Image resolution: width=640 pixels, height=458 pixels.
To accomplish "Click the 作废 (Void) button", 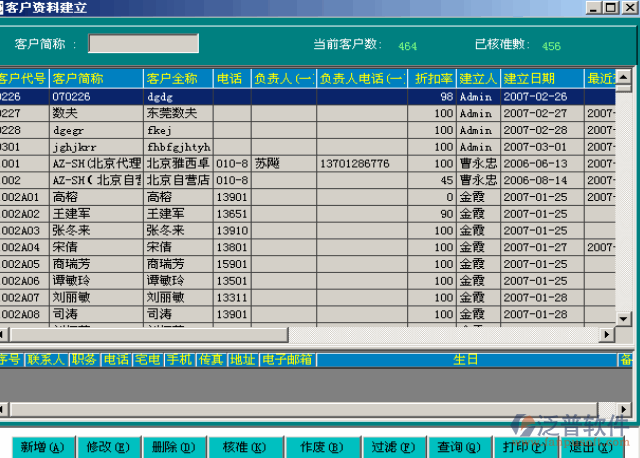I will coord(320,447).
